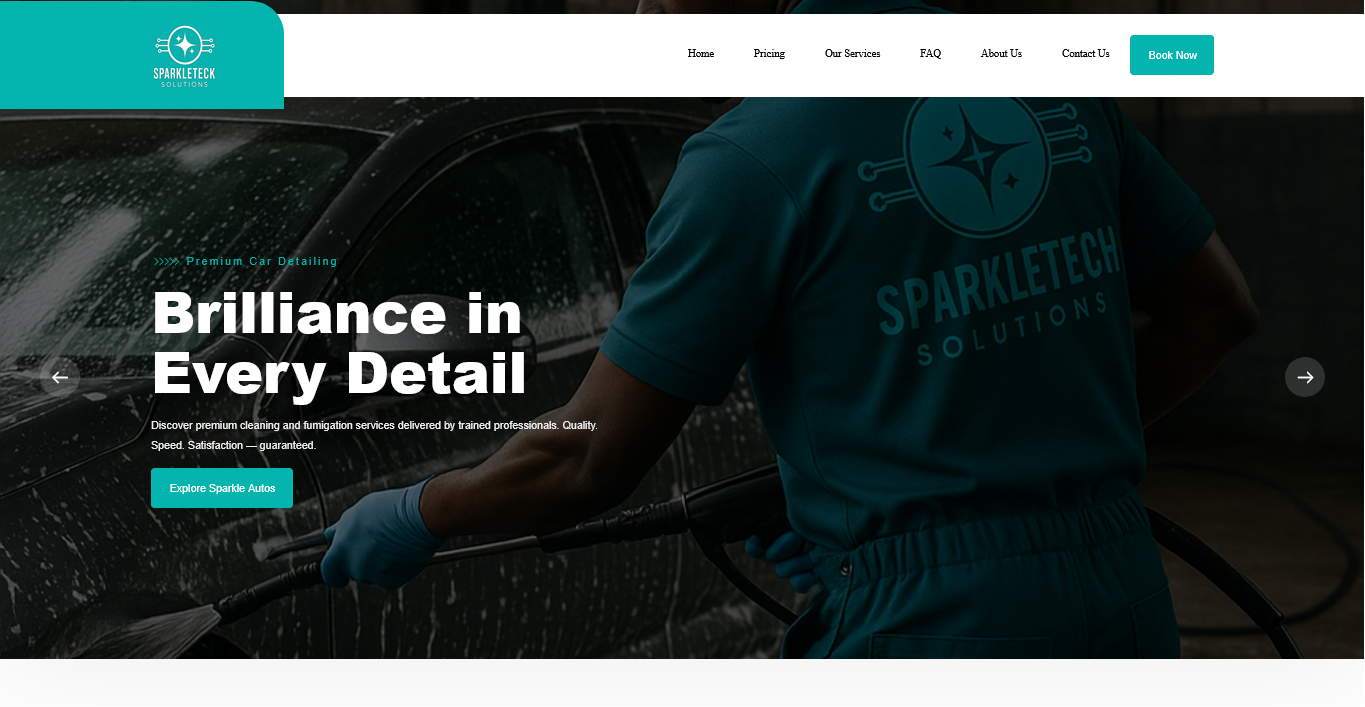Click the Brilliance in Every Detail headline
Screen dimensions: 1365x707
coord(339,343)
